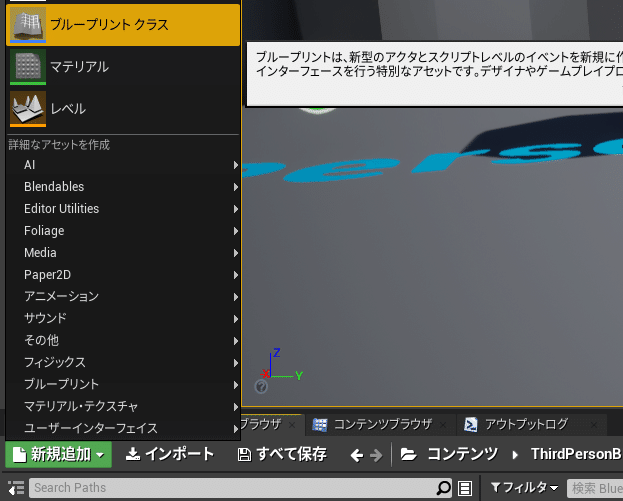Expand the Editor Utilities submenu
Image resolution: width=623 pixels, height=501 pixels.
123,209
